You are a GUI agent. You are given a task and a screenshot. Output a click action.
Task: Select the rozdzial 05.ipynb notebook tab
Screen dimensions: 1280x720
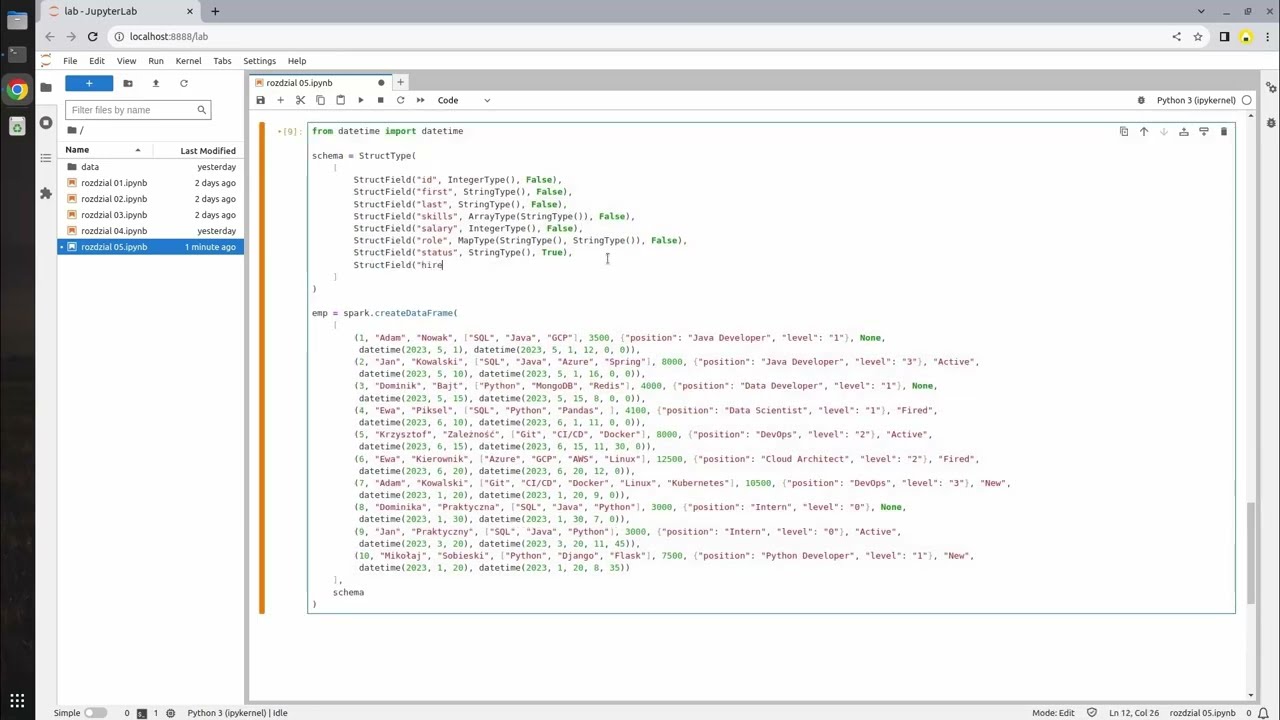pyautogui.click(x=320, y=83)
